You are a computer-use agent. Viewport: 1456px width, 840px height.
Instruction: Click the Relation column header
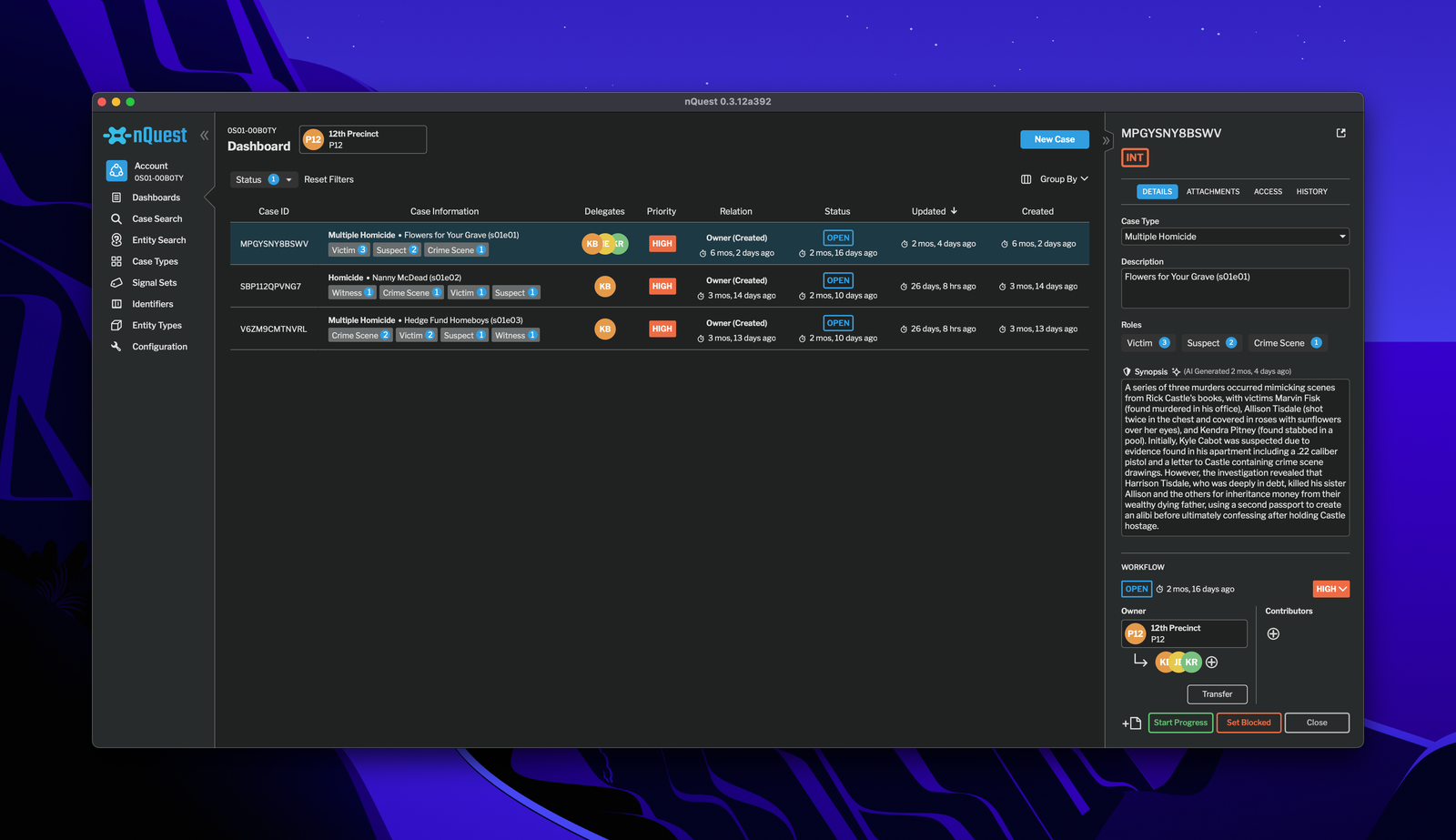736,211
